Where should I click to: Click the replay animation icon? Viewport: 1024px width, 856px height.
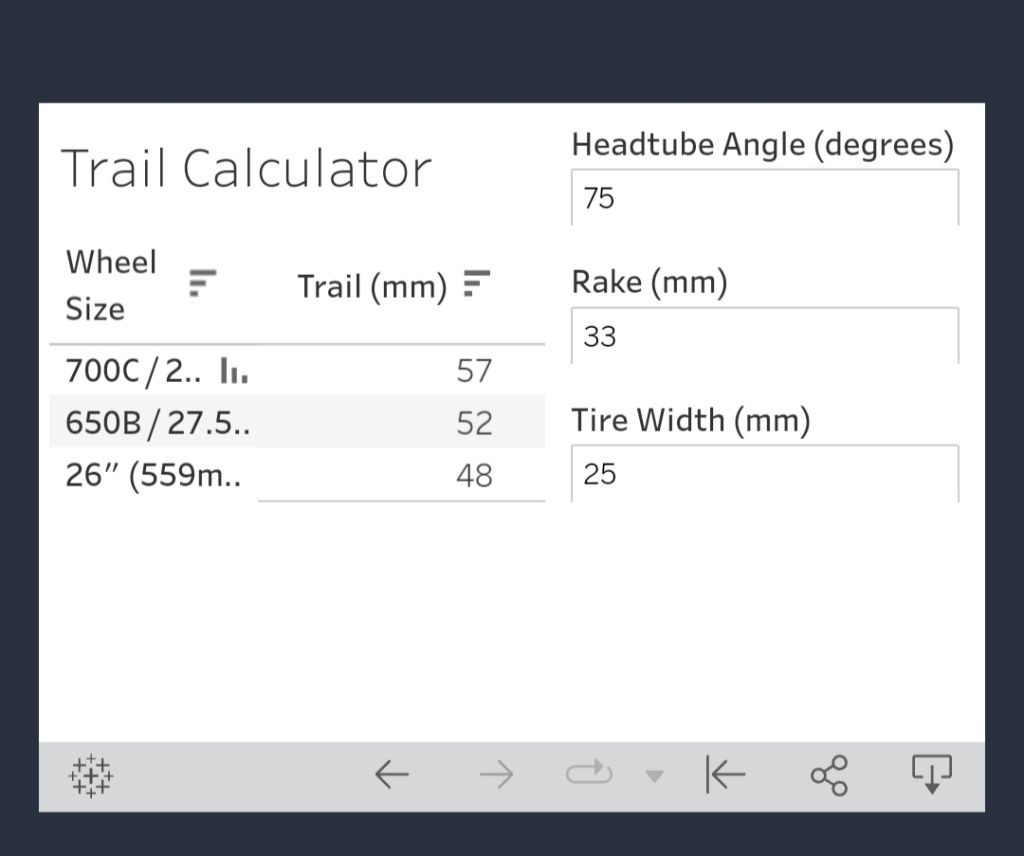[588, 774]
